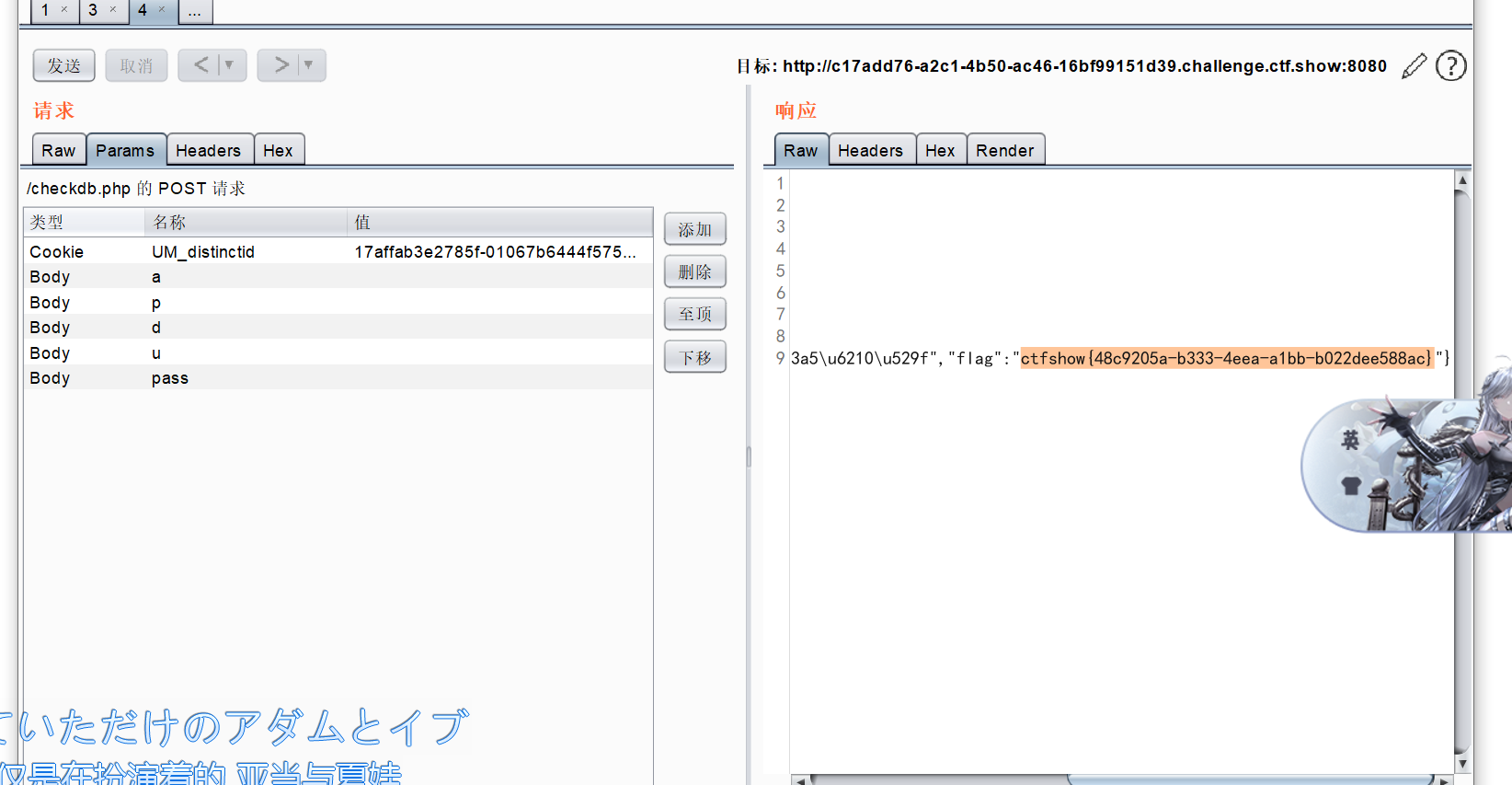Select the Body parameter 'pass' row
1512x785 pixels.
pos(338,378)
